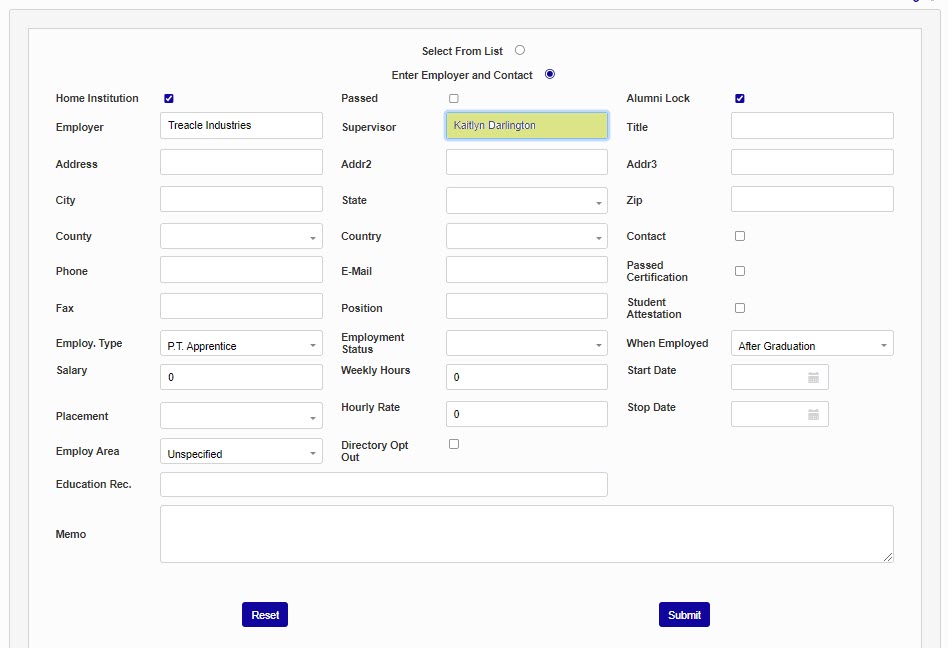Check the Student Attestation box
This screenshot has height=648, width=948.
(740, 308)
